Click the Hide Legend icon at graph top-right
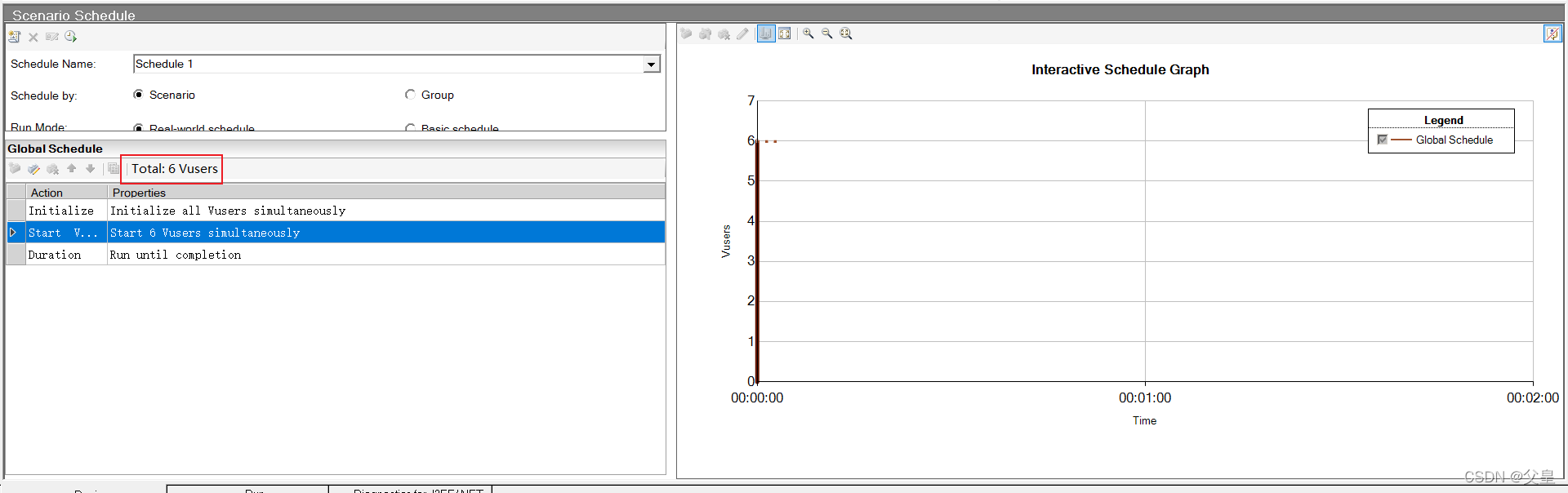The image size is (1568, 493). pyautogui.click(x=1552, y=33)
